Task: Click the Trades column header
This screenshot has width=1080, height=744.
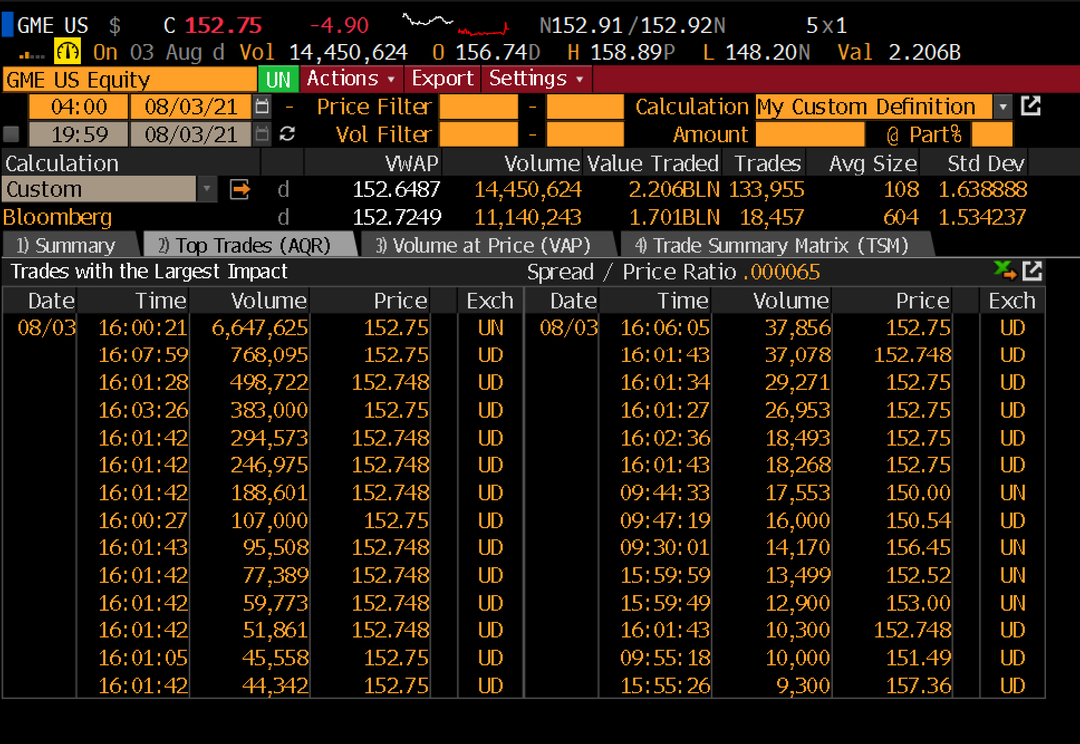Action: click(767, 163)
